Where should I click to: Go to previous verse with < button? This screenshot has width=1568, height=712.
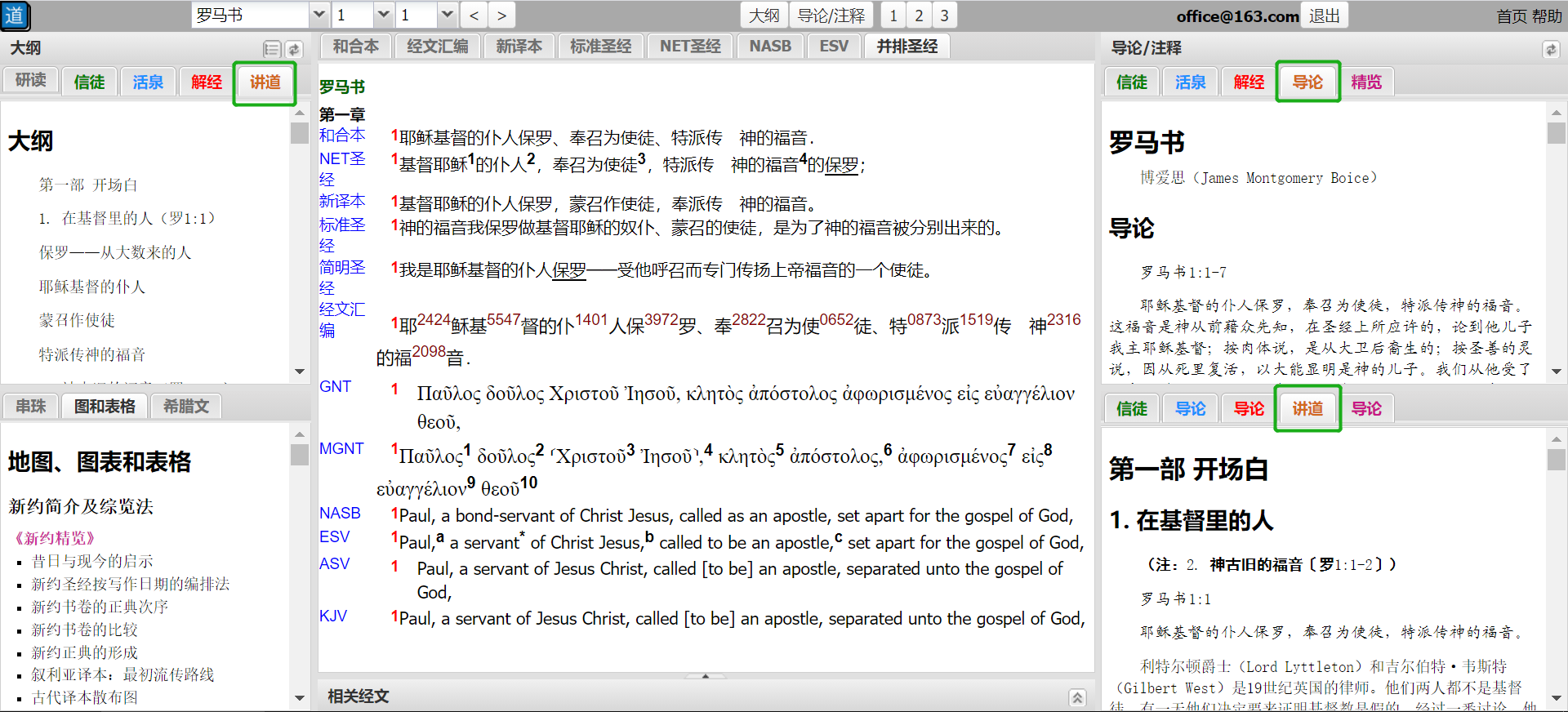coord(474,16)
